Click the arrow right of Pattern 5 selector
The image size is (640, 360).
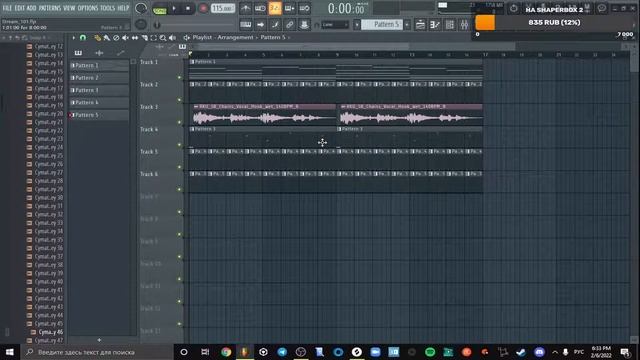pos(407,24)
